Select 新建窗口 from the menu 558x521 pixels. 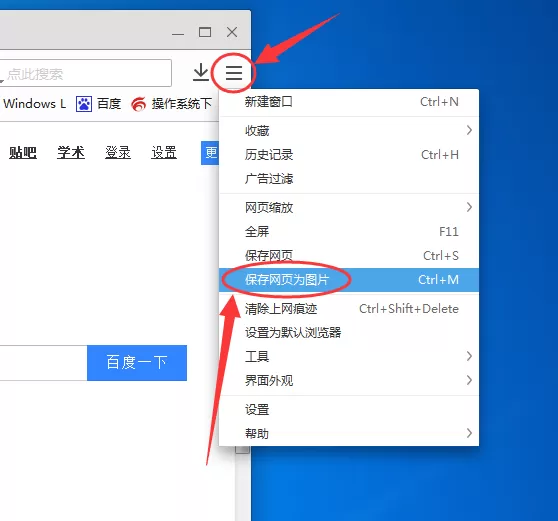coord(349,102)
